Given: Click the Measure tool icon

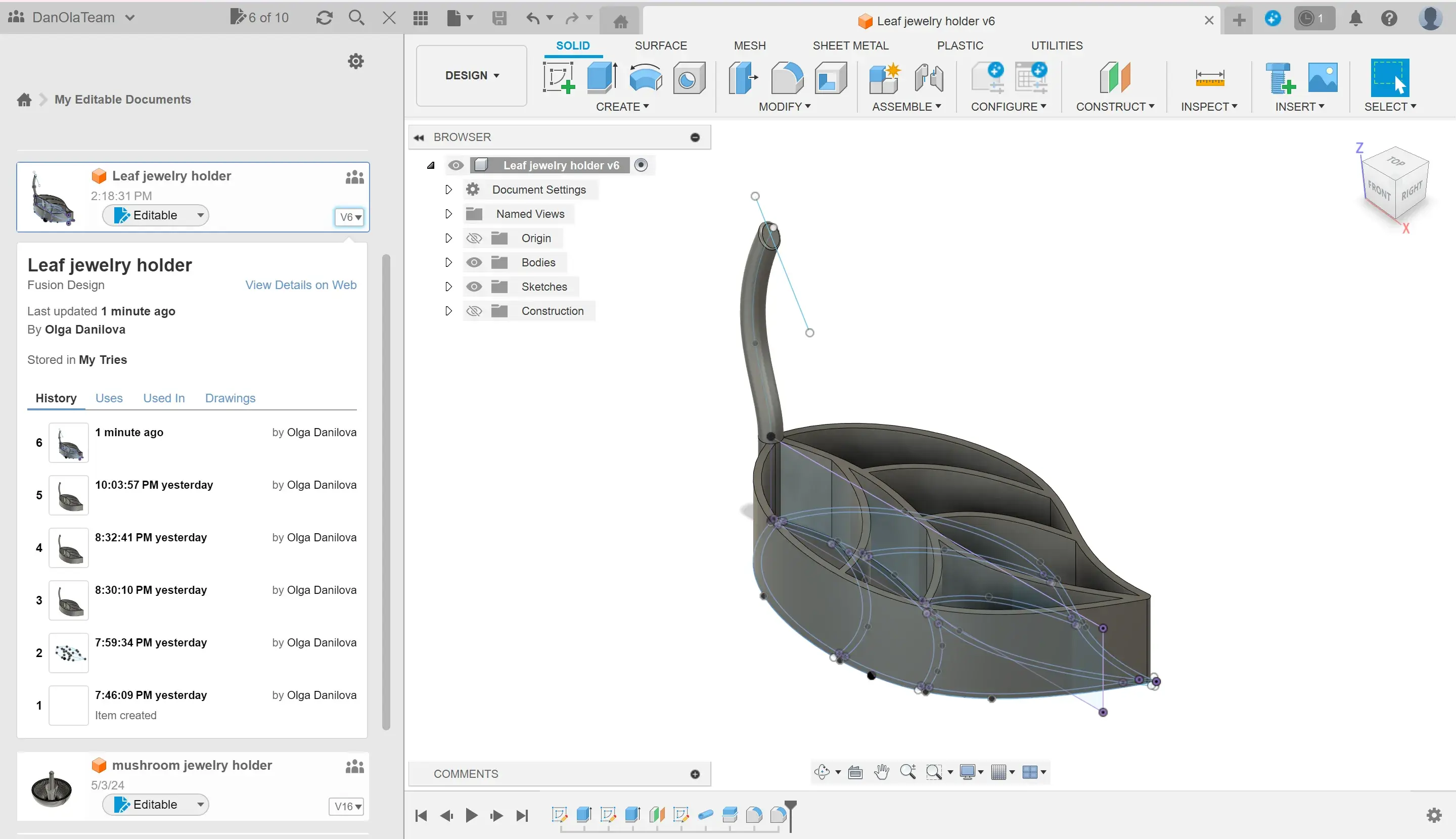Looking at the screenshot, I should (1209, 78).
